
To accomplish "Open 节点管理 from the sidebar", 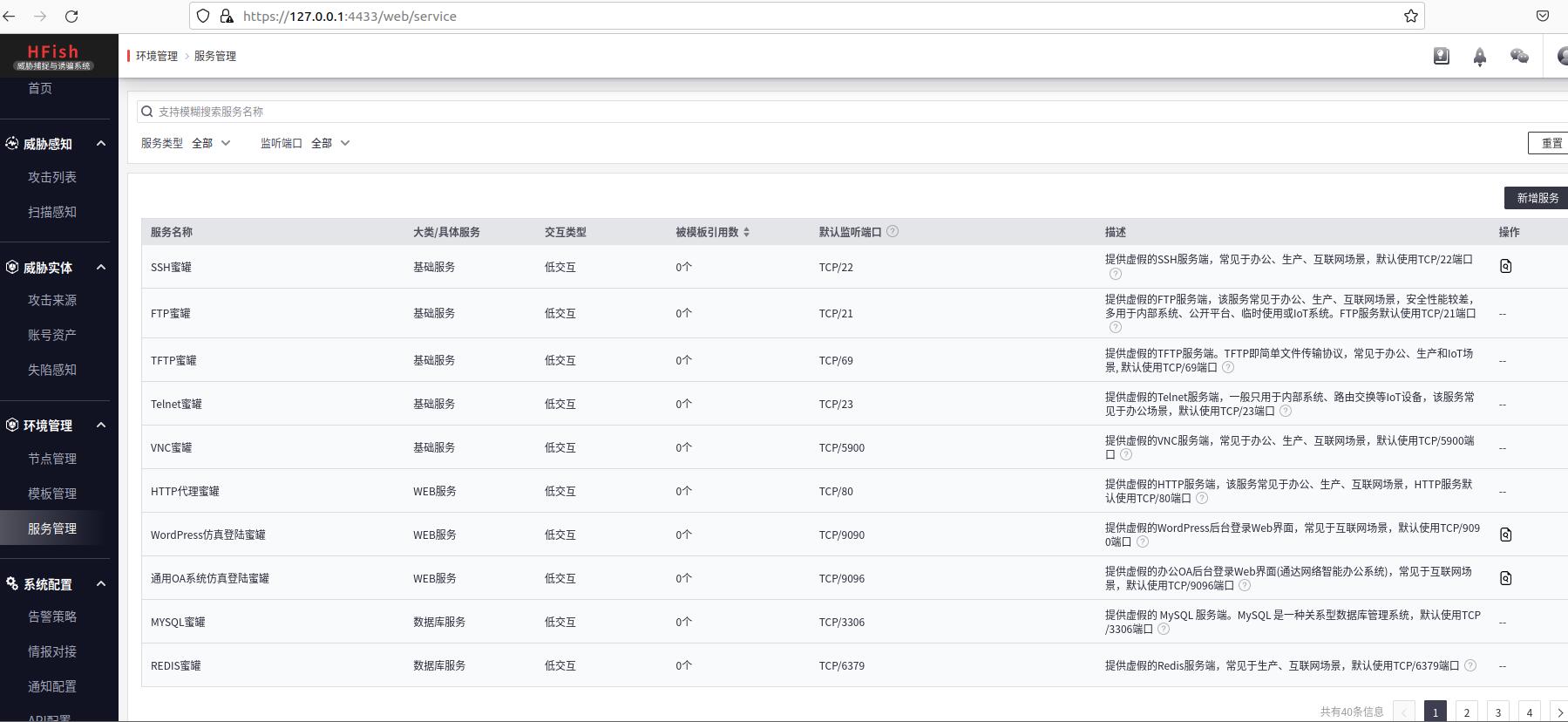I will [52, 459].
